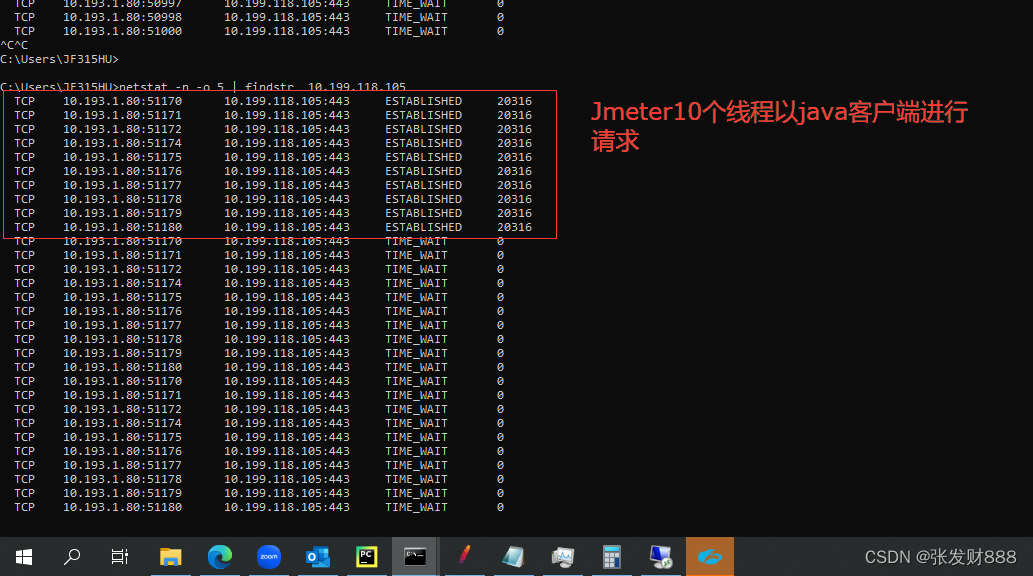Click TIME_WAIT state in the port 51000 row
This screenshot has width=1033, height=576.
[x=416, y=31]
